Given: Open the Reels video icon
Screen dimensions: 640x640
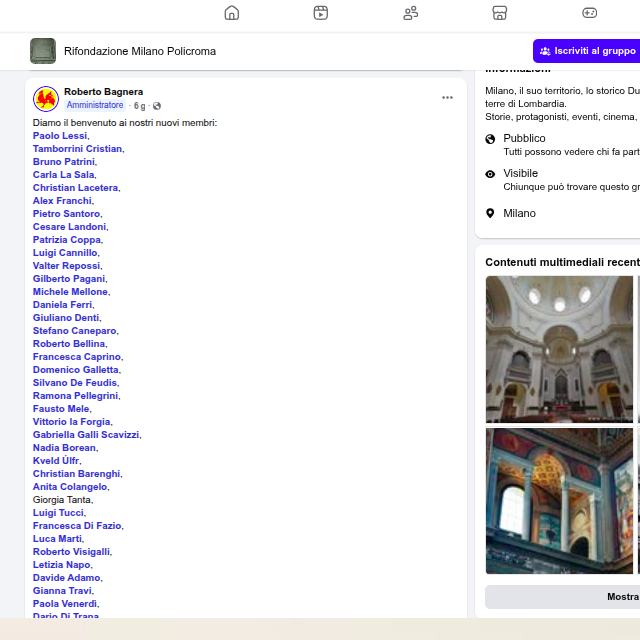Looking at the screenshot, I should 321,13.
